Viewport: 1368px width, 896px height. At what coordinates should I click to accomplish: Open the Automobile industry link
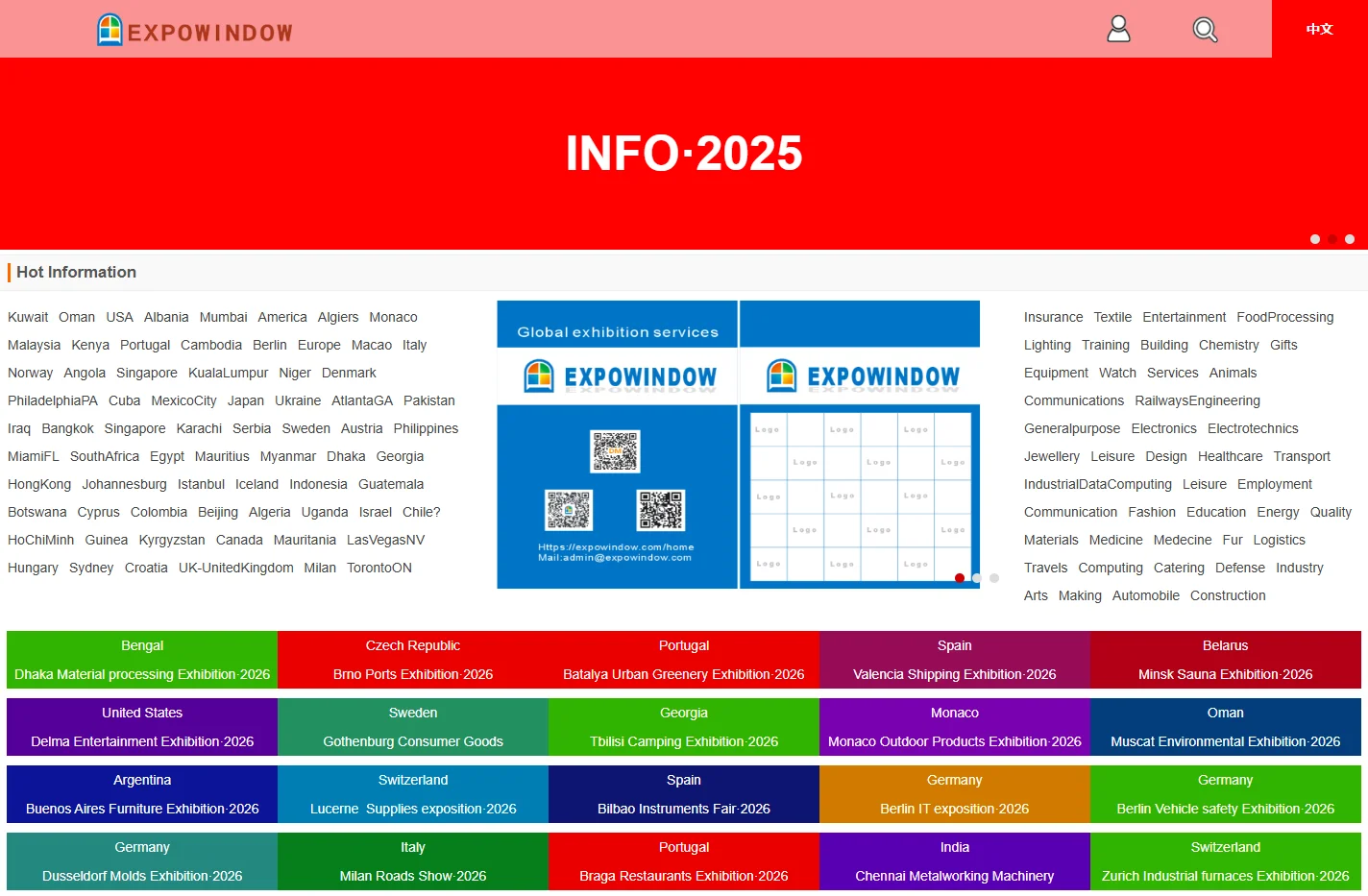point(1146,595)
